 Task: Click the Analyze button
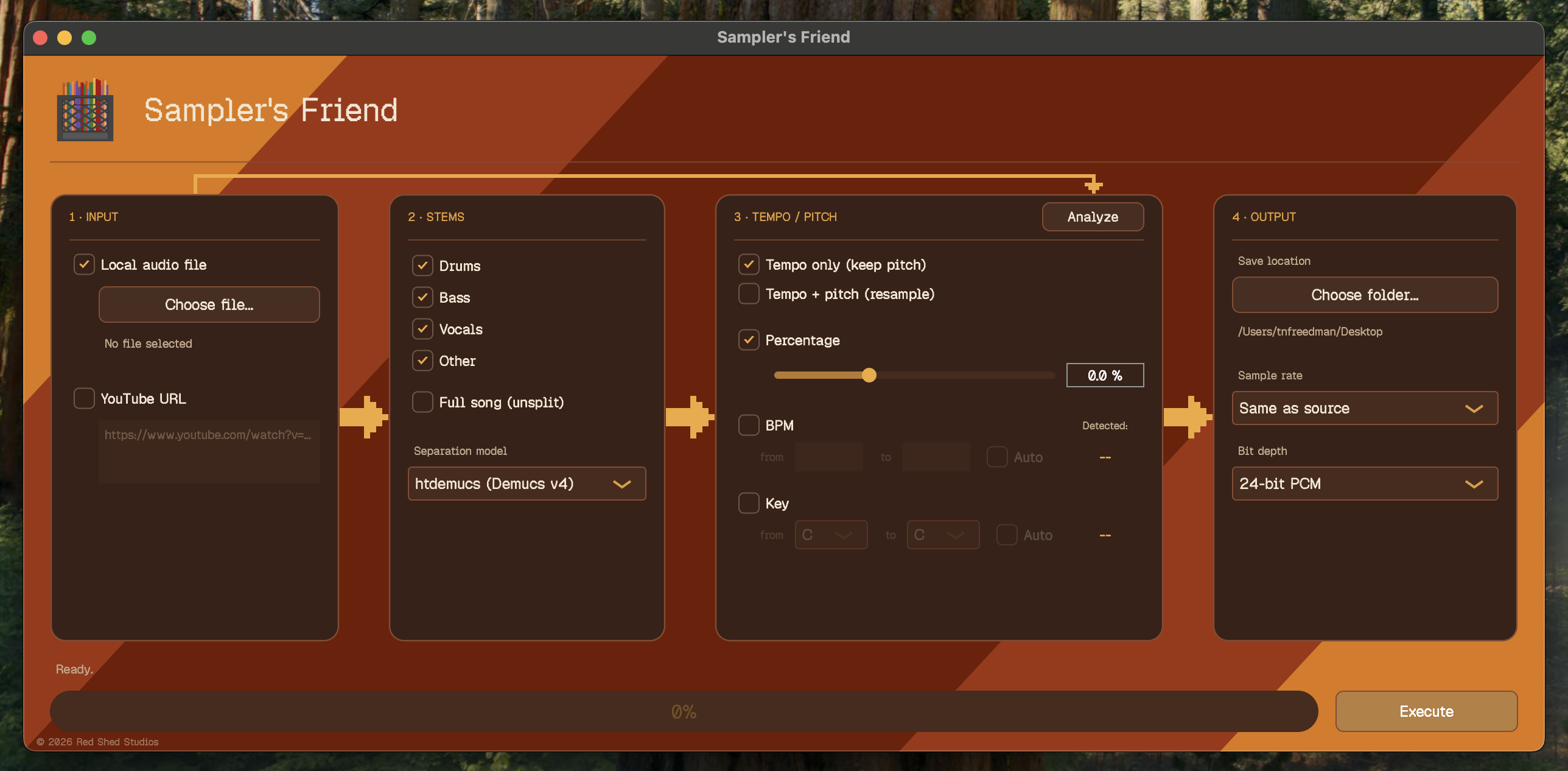[1093, 217]
